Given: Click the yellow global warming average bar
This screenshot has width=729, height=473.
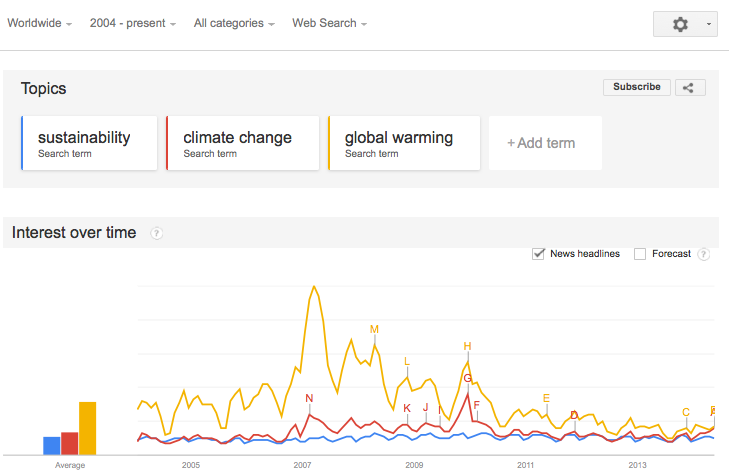Looking at the screenshot, I should click(x=87, y=428).
